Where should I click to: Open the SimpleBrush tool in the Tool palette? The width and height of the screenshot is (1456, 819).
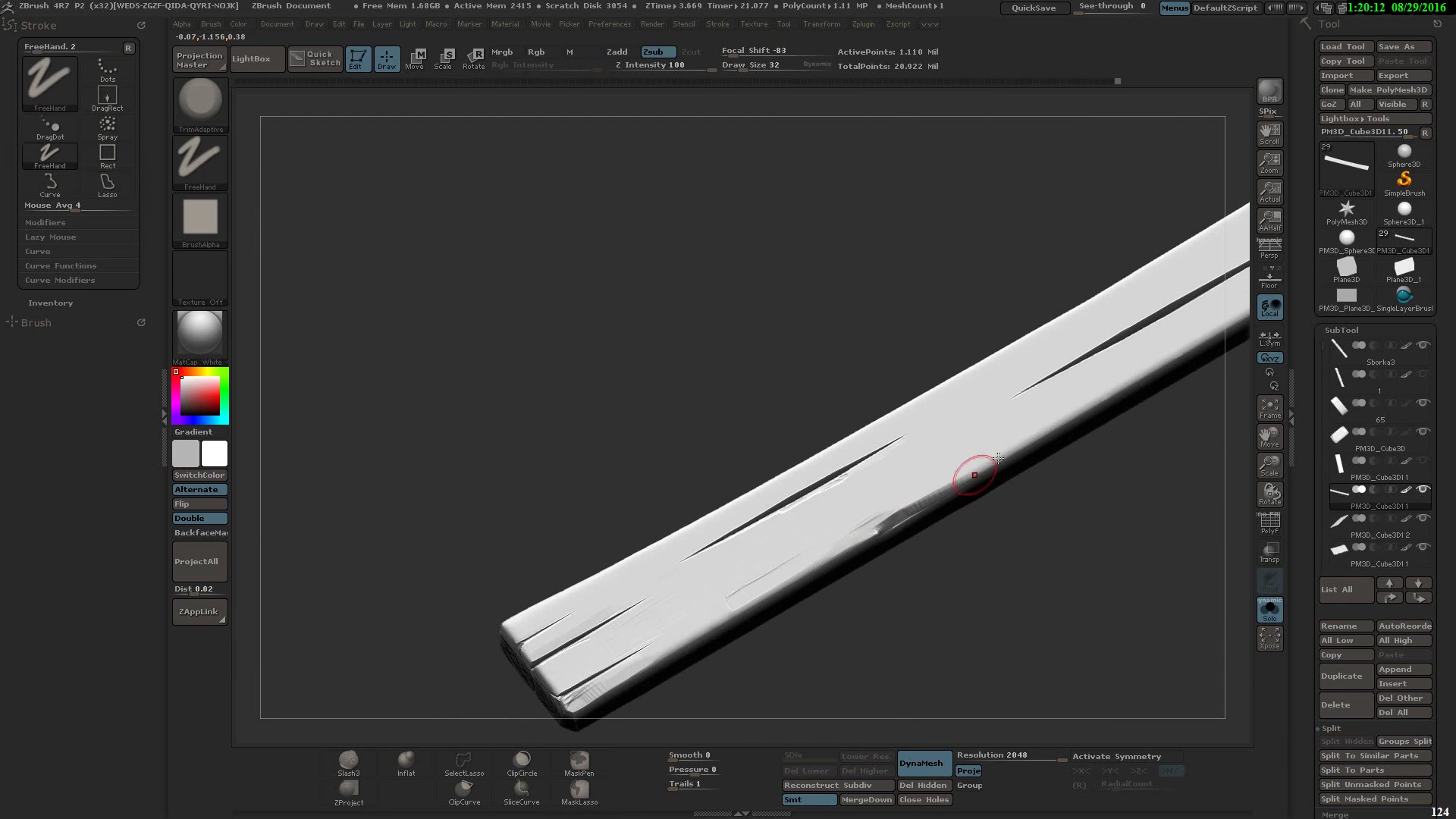tap(1404, 180)
